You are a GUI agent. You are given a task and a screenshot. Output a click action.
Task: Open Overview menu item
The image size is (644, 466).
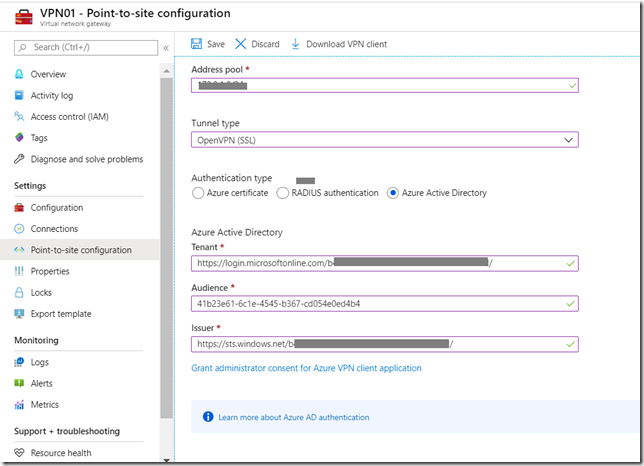tap(48, 74)
